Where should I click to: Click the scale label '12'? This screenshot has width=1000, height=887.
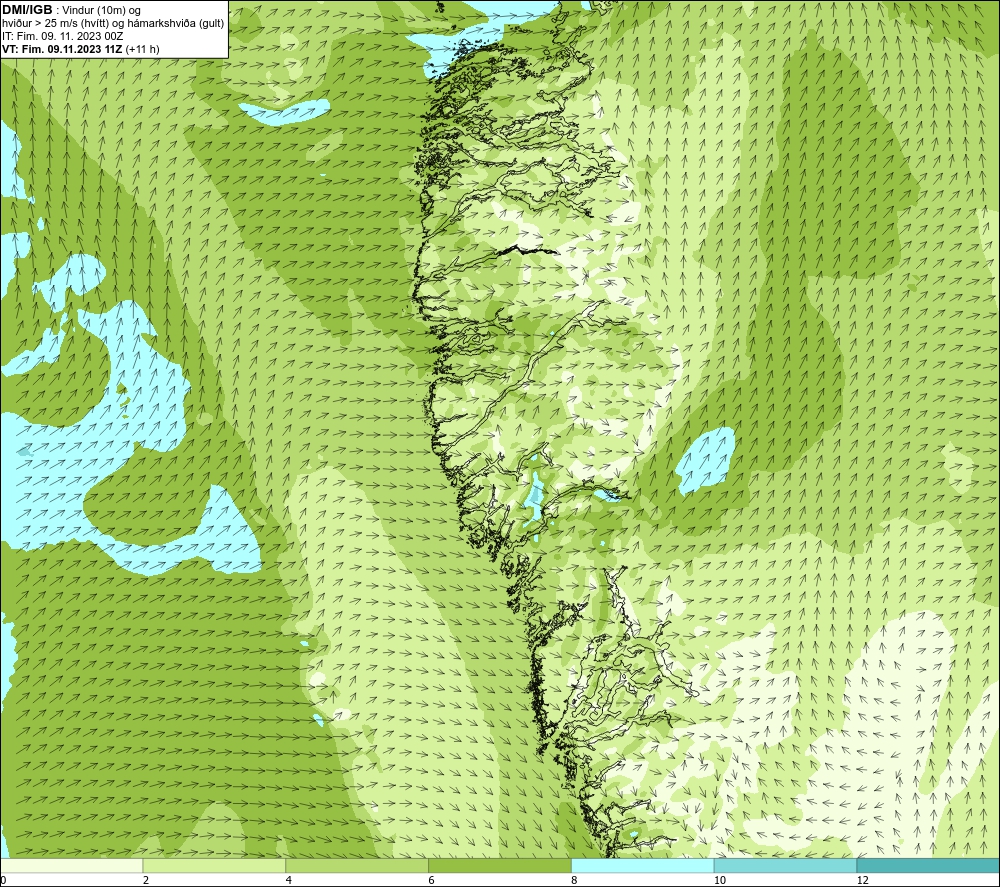[862, 881]
